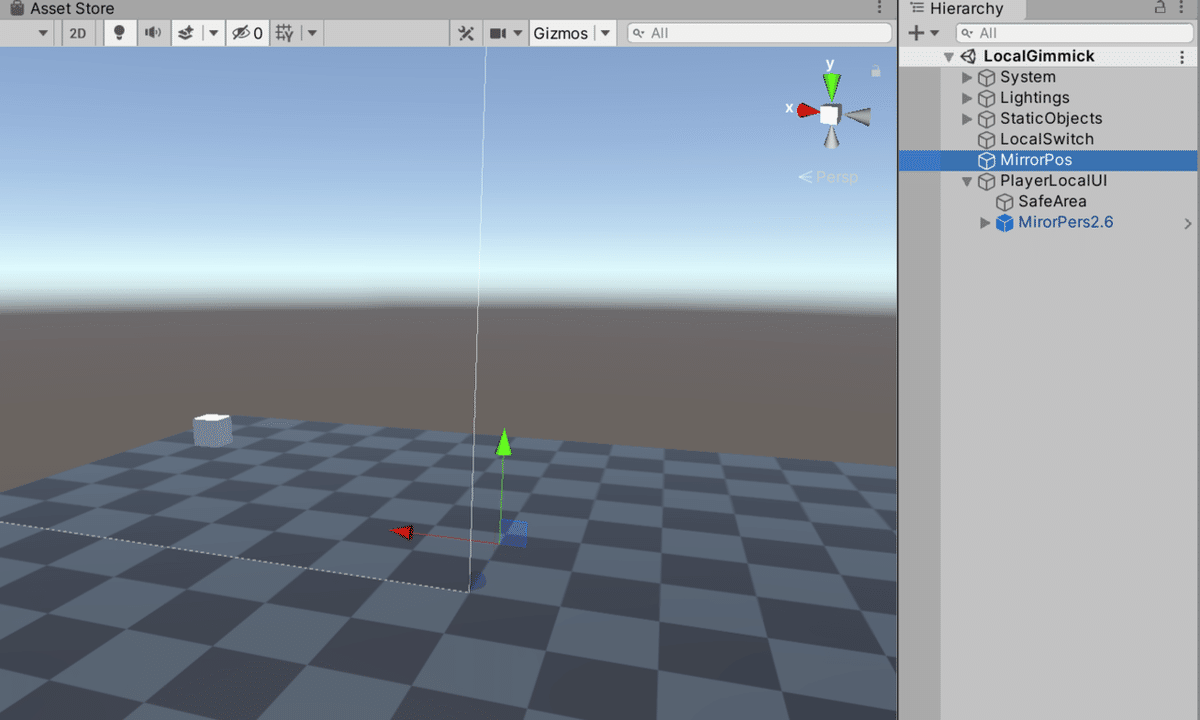Open Hierarchy panel options kebab menu
Screen dimensions: 1200x720
(1182, 8)
